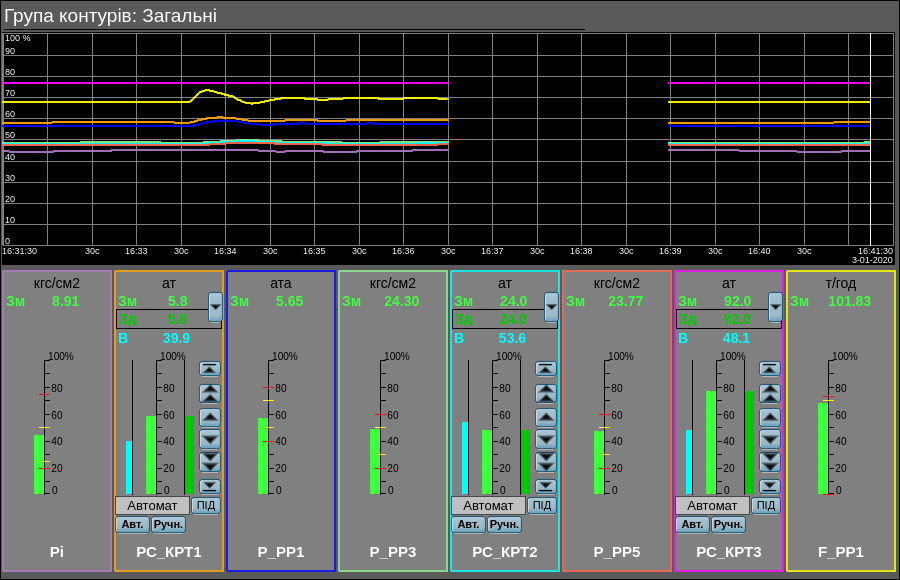Set PC_KPT1 output to maximum with top arrow
The height and width of the screenshot is (580, 900).
[x=209, y=368]
